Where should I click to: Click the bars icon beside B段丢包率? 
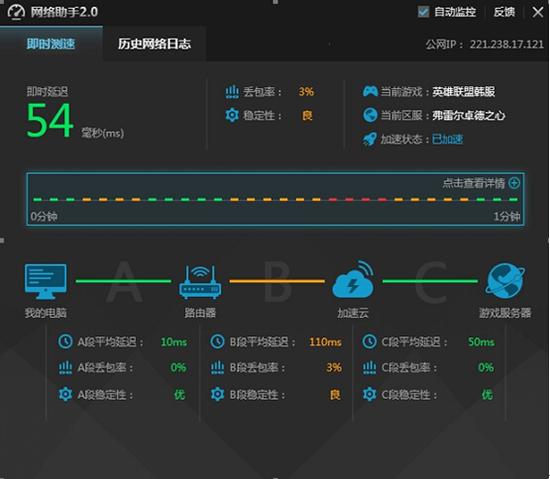217,367
